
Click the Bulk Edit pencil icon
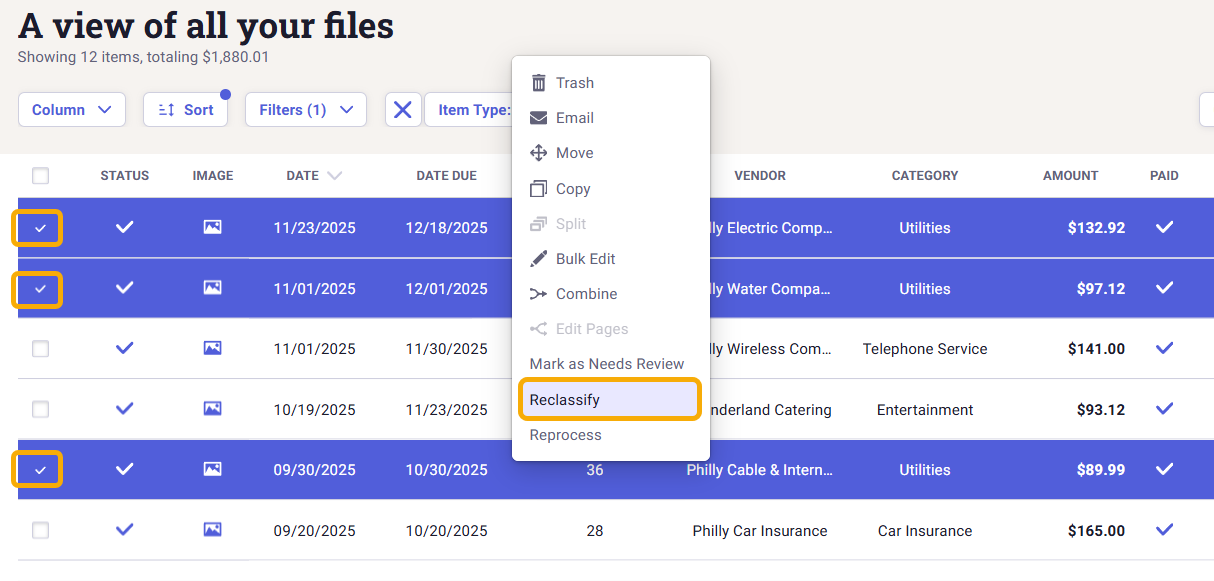539,259
